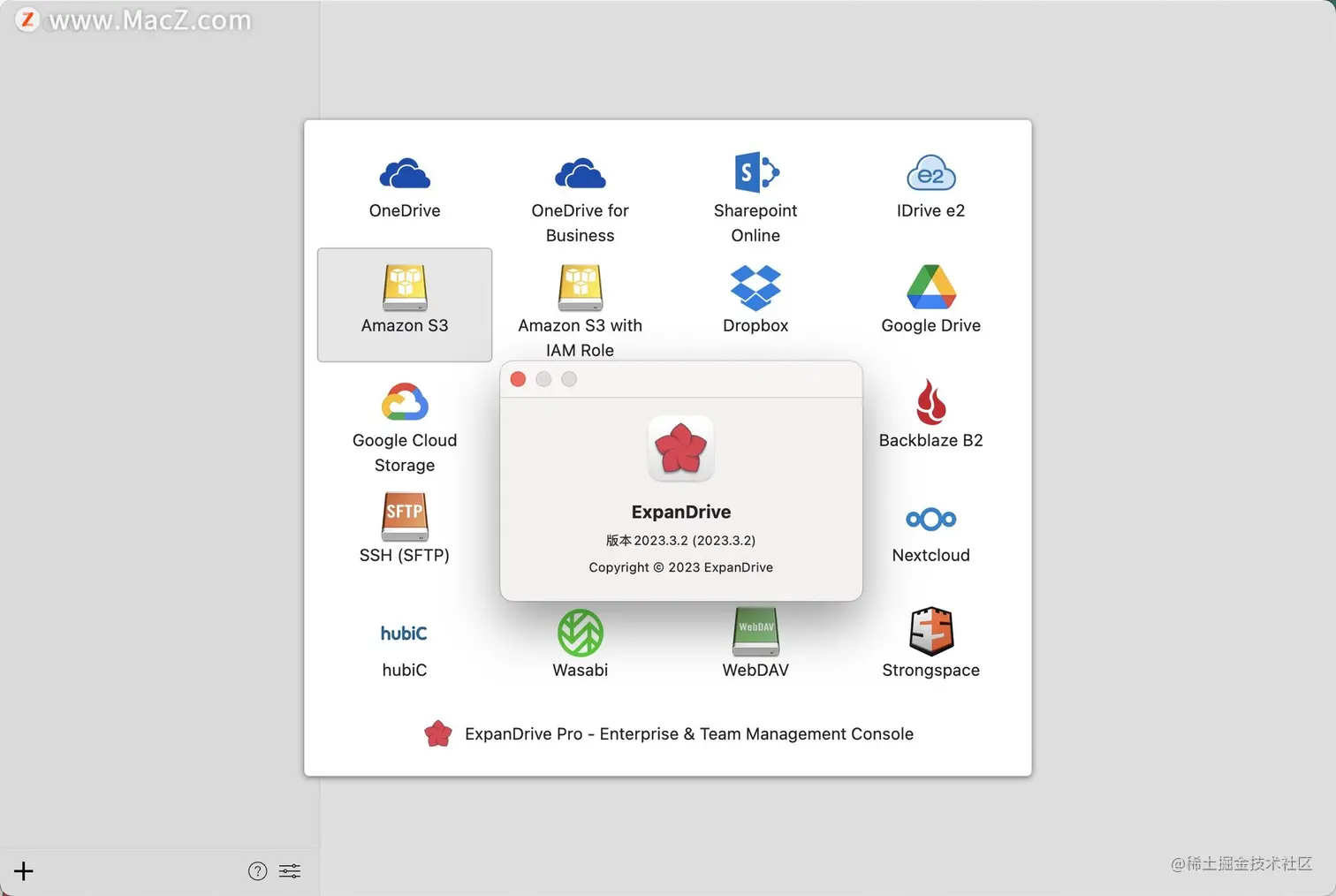Open Sharepoint Online icon

coord(756,172)
